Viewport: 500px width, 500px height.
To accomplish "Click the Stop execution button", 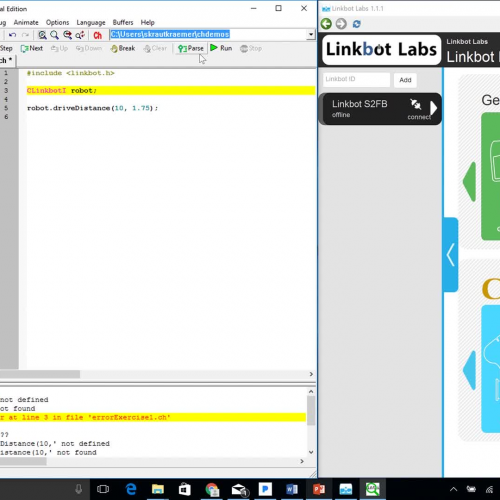I will [x=251, y=48].
